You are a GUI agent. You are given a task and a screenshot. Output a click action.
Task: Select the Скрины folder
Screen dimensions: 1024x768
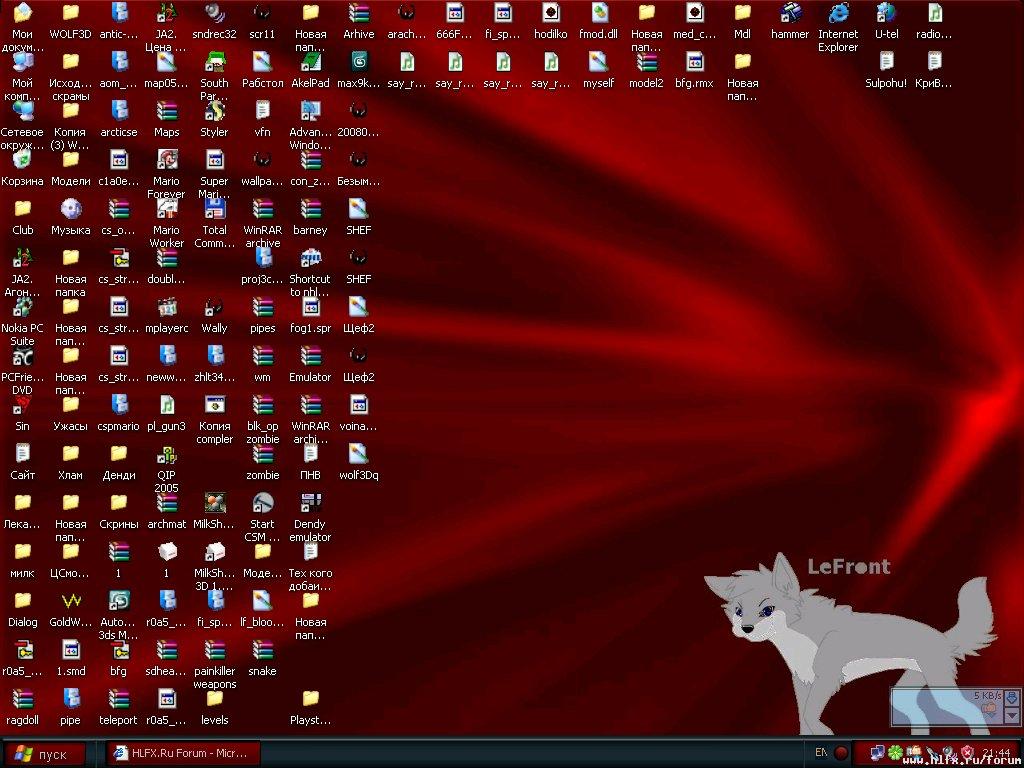(118, 503)
